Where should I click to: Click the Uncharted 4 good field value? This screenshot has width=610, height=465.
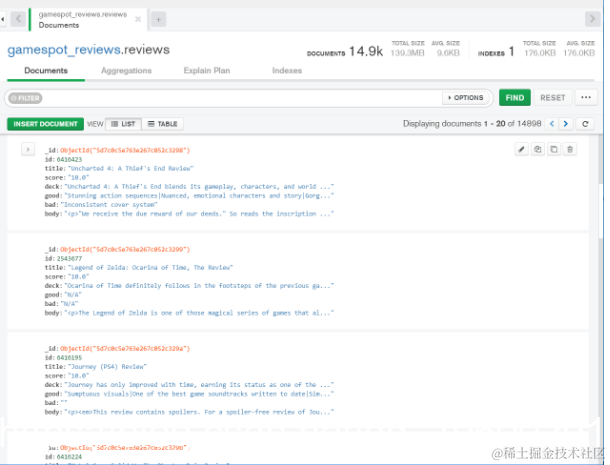coord(199,196)
